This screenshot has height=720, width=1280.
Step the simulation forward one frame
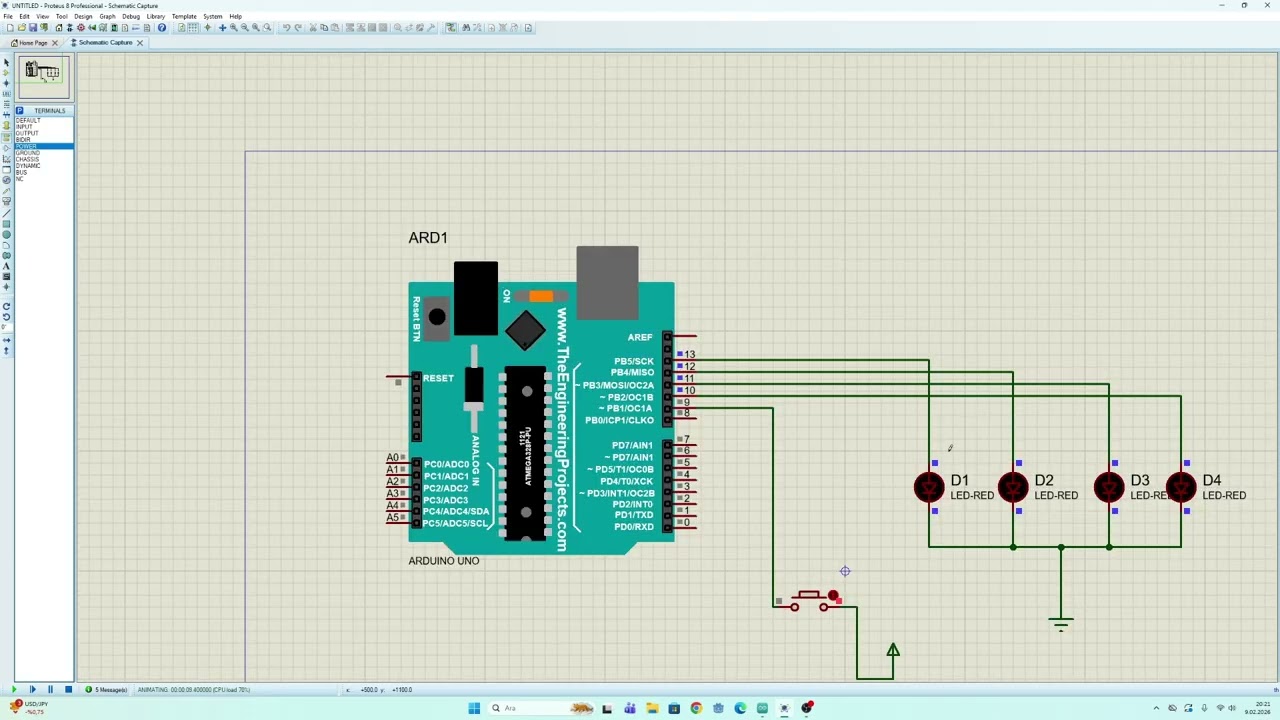[x=32, y=689]
